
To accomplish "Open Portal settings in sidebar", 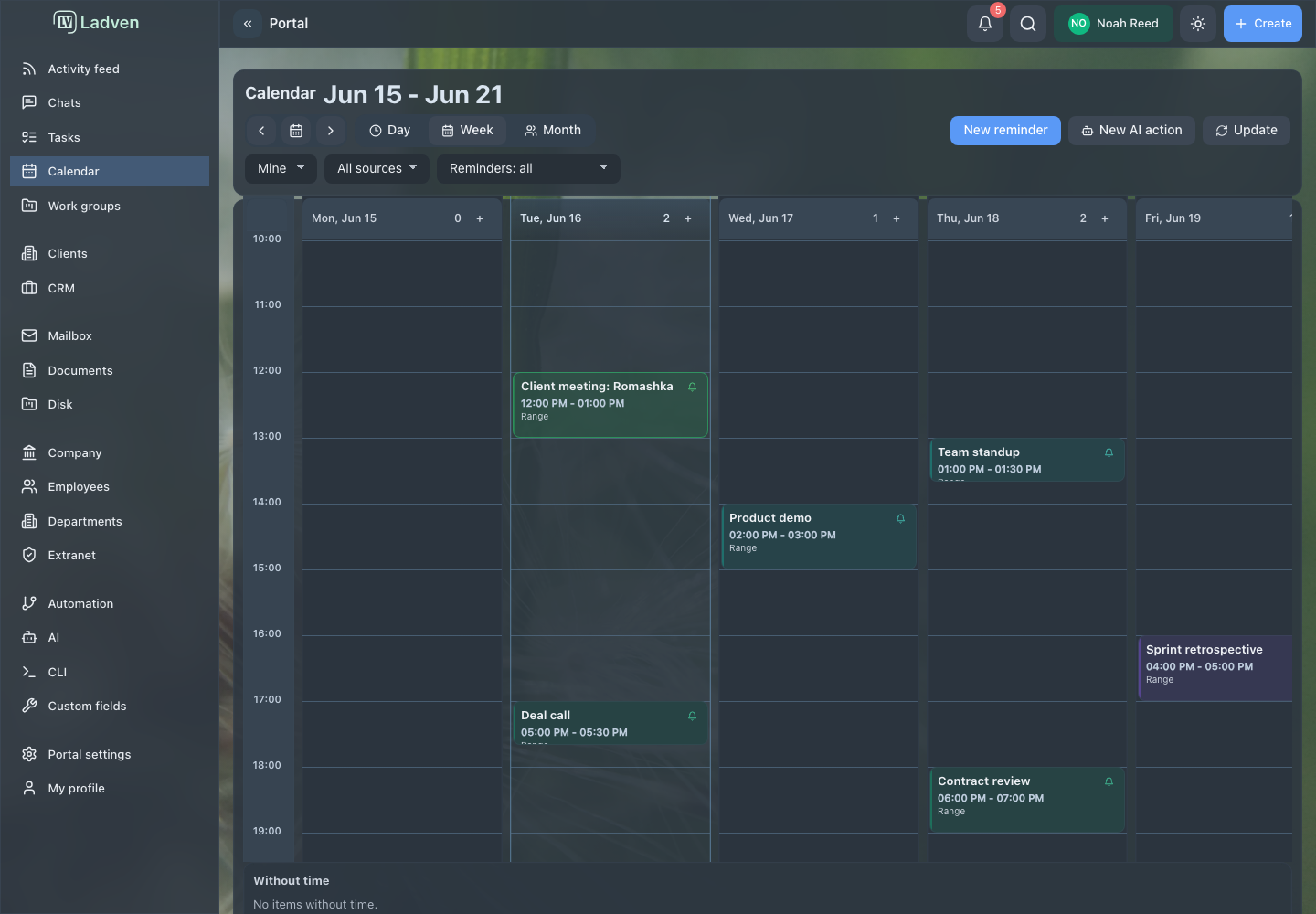I will click(x=110, y=754).
